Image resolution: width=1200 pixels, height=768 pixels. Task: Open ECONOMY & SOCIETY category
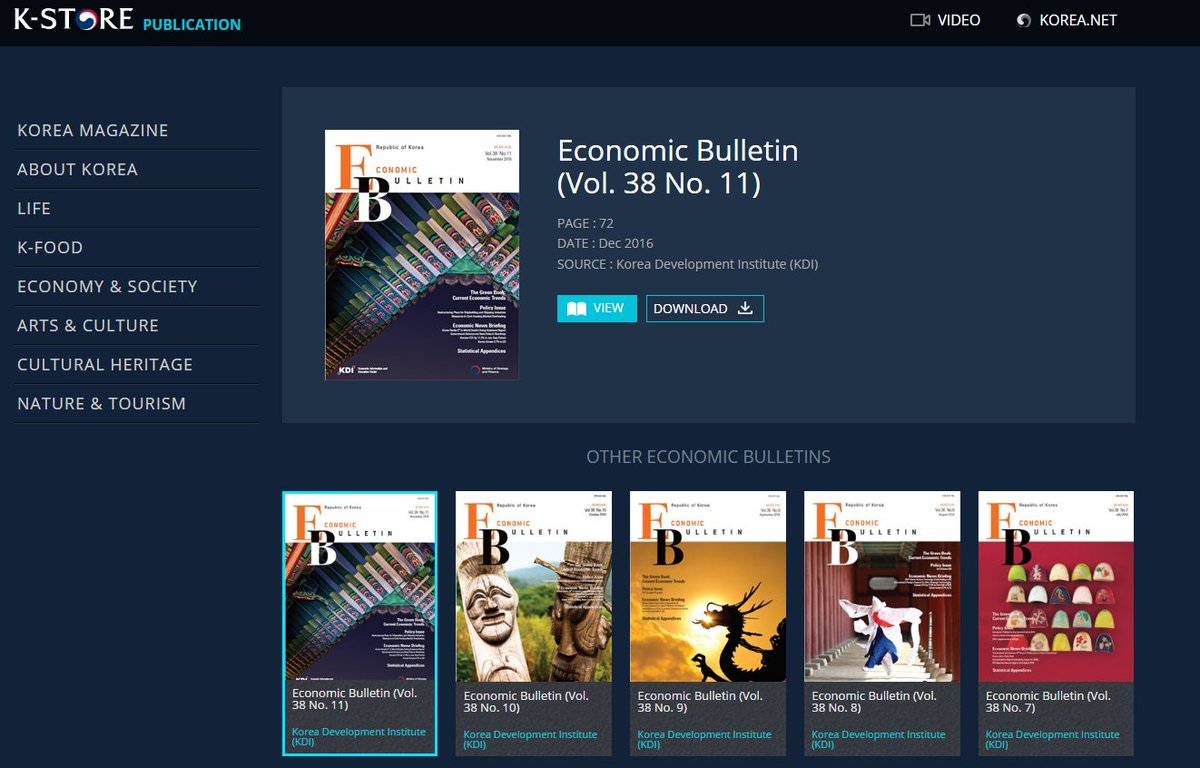coord(107,287)
